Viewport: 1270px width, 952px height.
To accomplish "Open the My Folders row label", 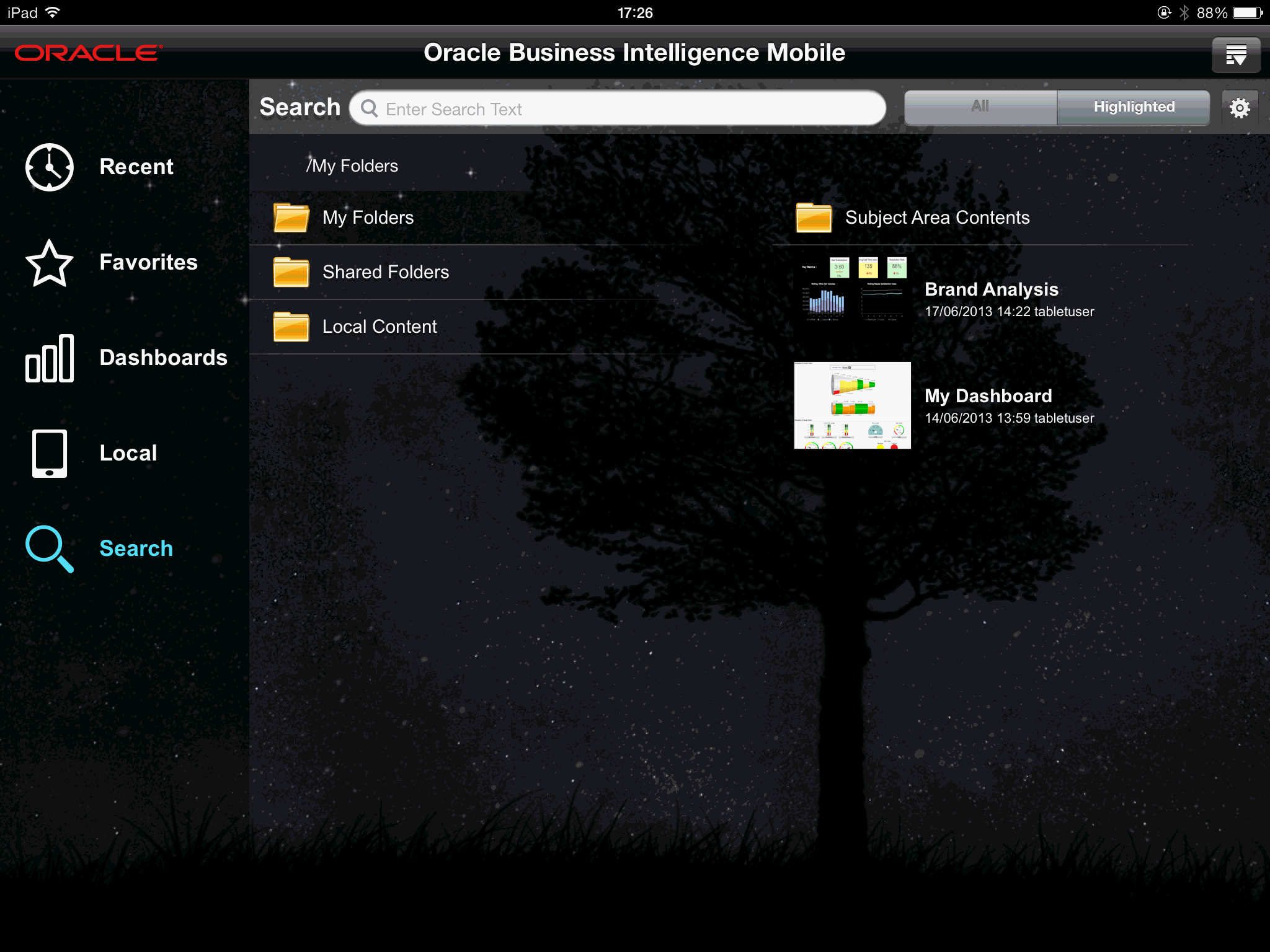I will click(368, 218).
